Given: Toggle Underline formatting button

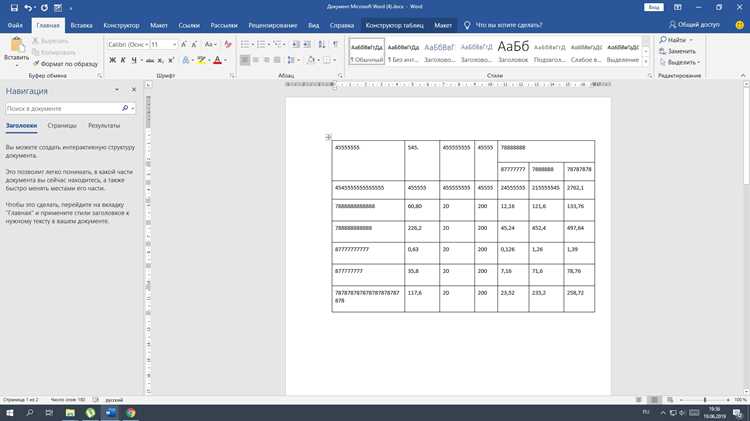Looking at the screenshot, I should point(134,60).
